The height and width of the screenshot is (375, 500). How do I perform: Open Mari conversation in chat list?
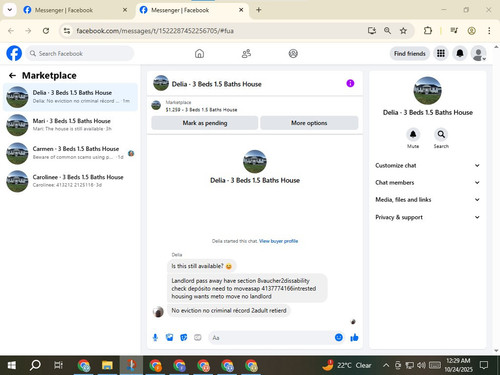[x=70, y=125]
